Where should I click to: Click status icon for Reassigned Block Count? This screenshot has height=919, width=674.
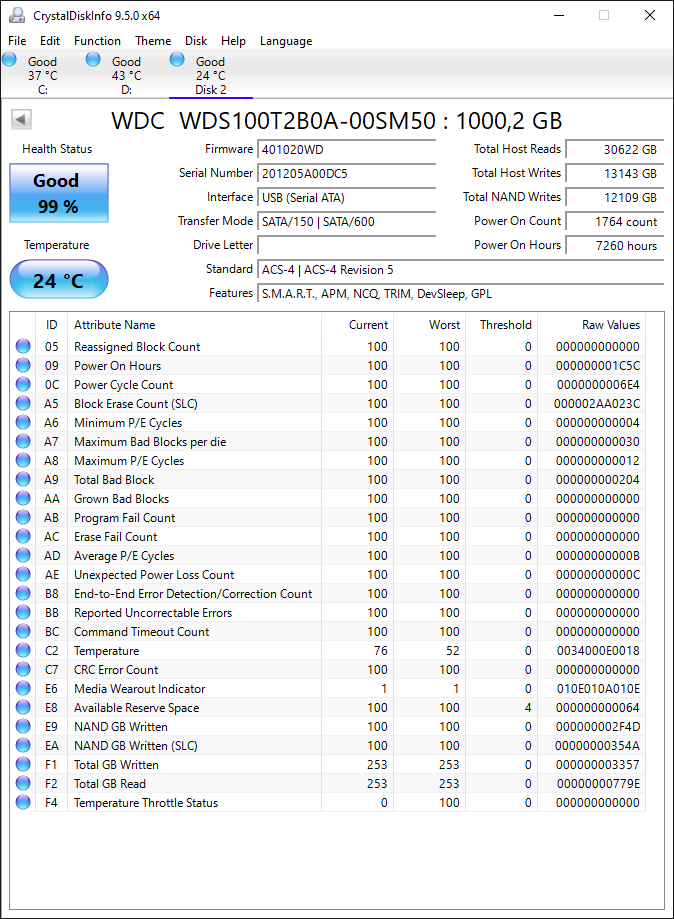coord(23,346)
